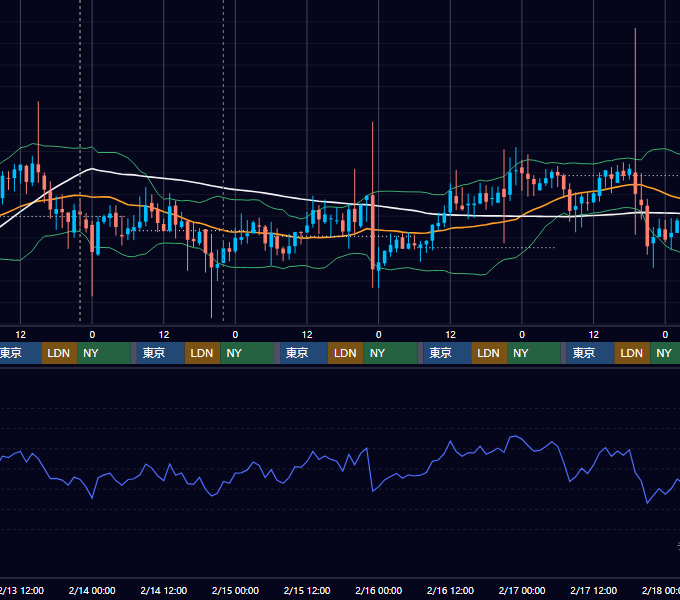Viewport: 680px width, 600px height.
Task: Select the 東京 session block on 2/17
Action: pos(590,353)
